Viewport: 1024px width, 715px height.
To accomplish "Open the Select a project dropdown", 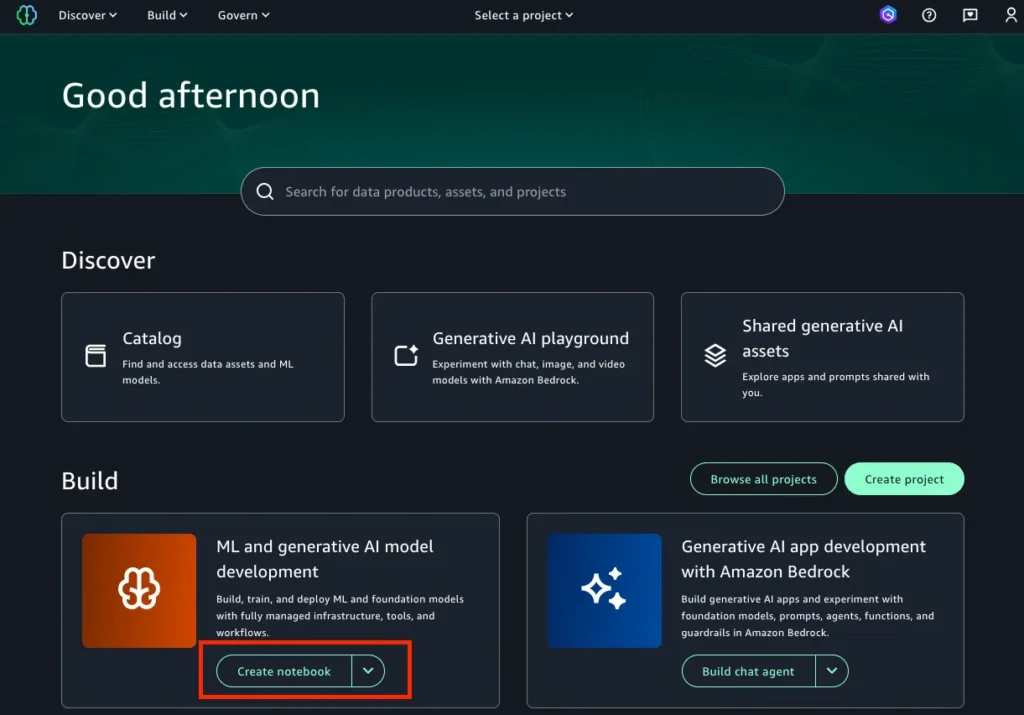I will (524, 15).
